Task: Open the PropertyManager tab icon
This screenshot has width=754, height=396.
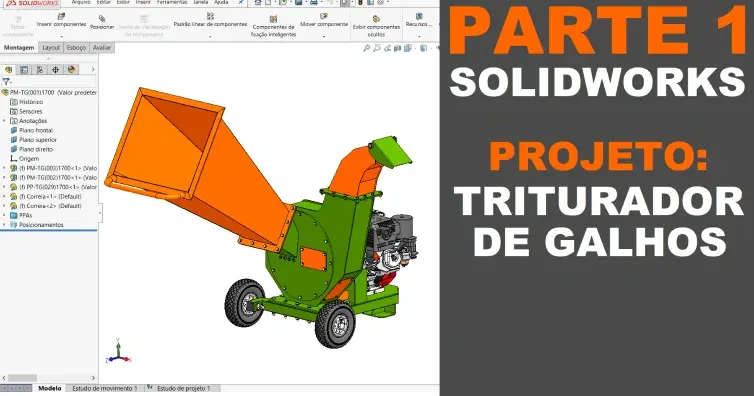Action: click(x=24, y=70)
